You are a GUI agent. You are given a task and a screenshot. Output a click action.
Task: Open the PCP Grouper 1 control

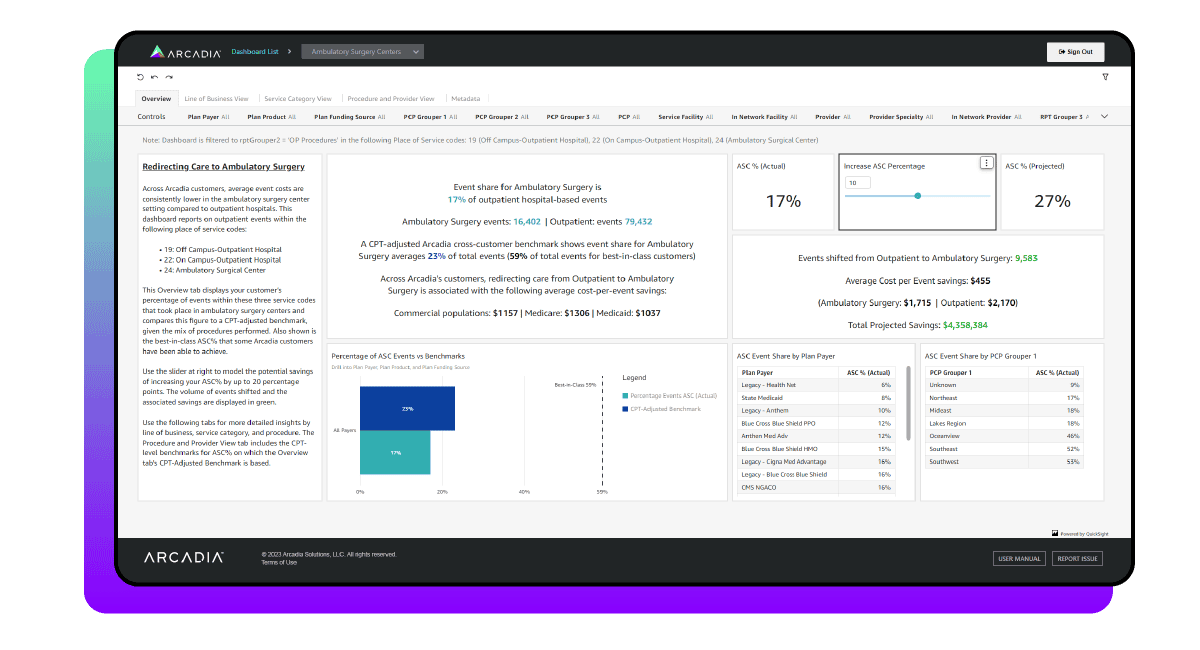431,117
